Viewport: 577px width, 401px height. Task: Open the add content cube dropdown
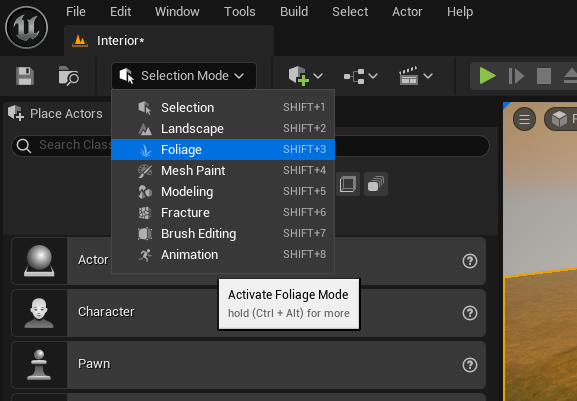point(305,76)
